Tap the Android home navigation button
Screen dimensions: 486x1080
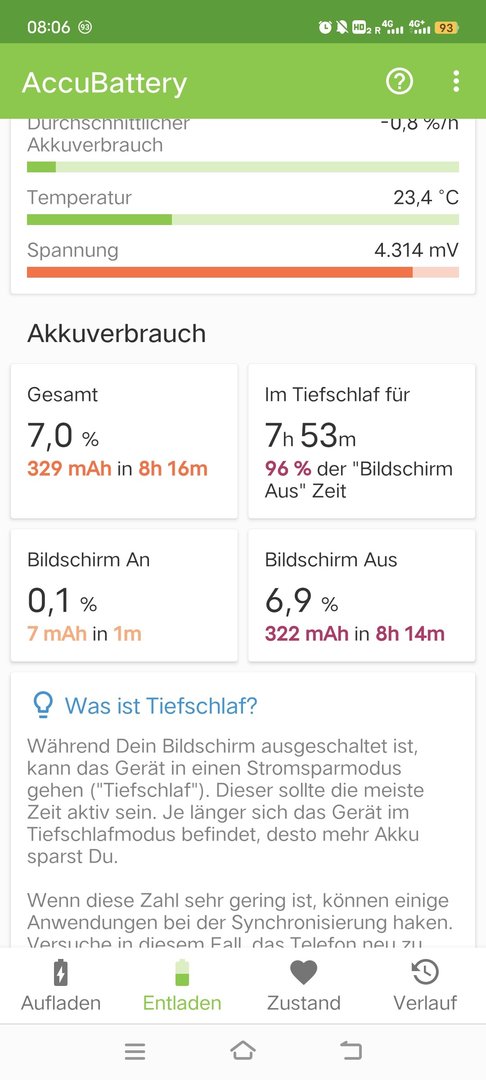coord(242,1050)
